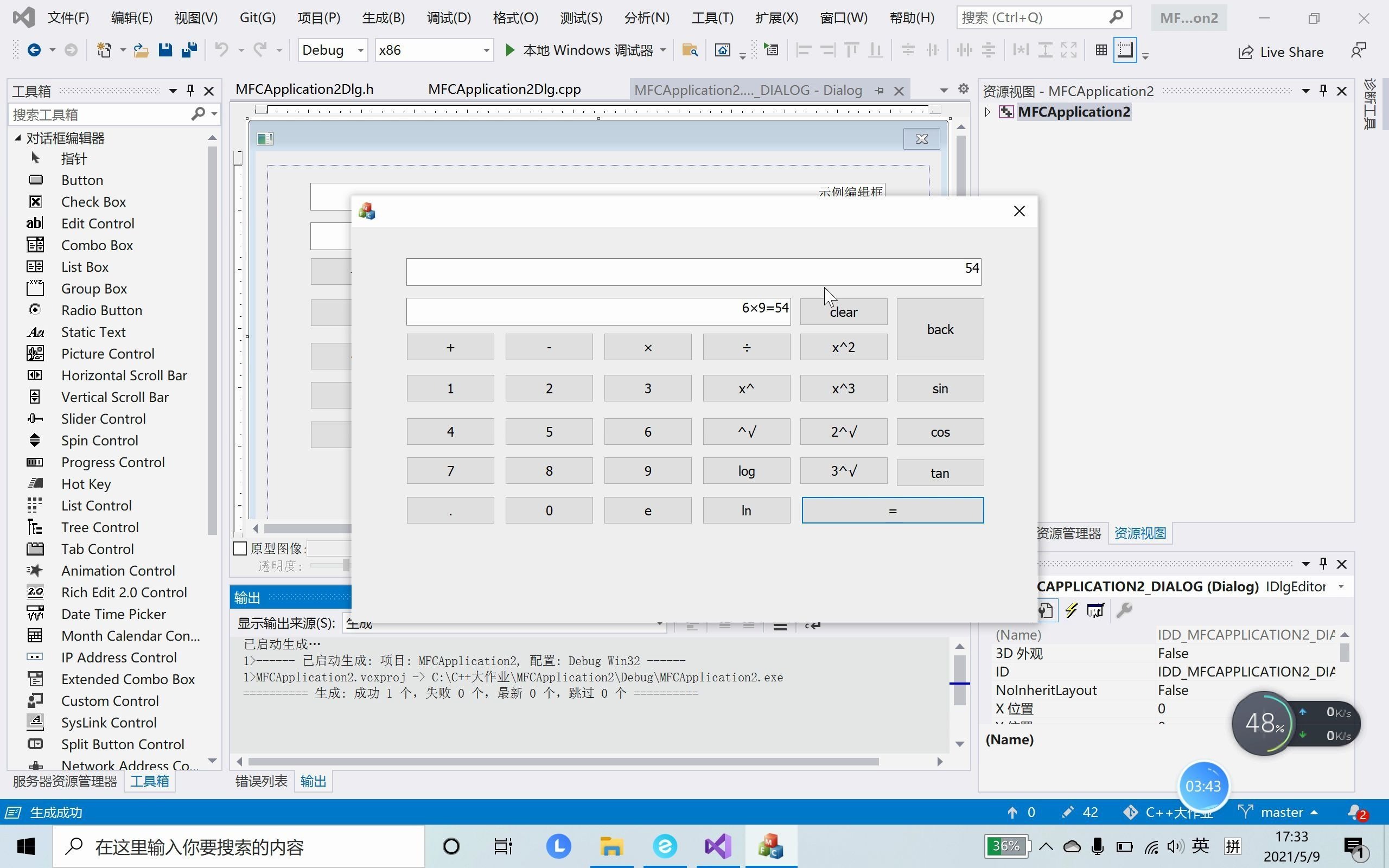The image size is (1389, 868).
Task: Select Check Box control in toolbox
Action: click(x=93, y=202)
